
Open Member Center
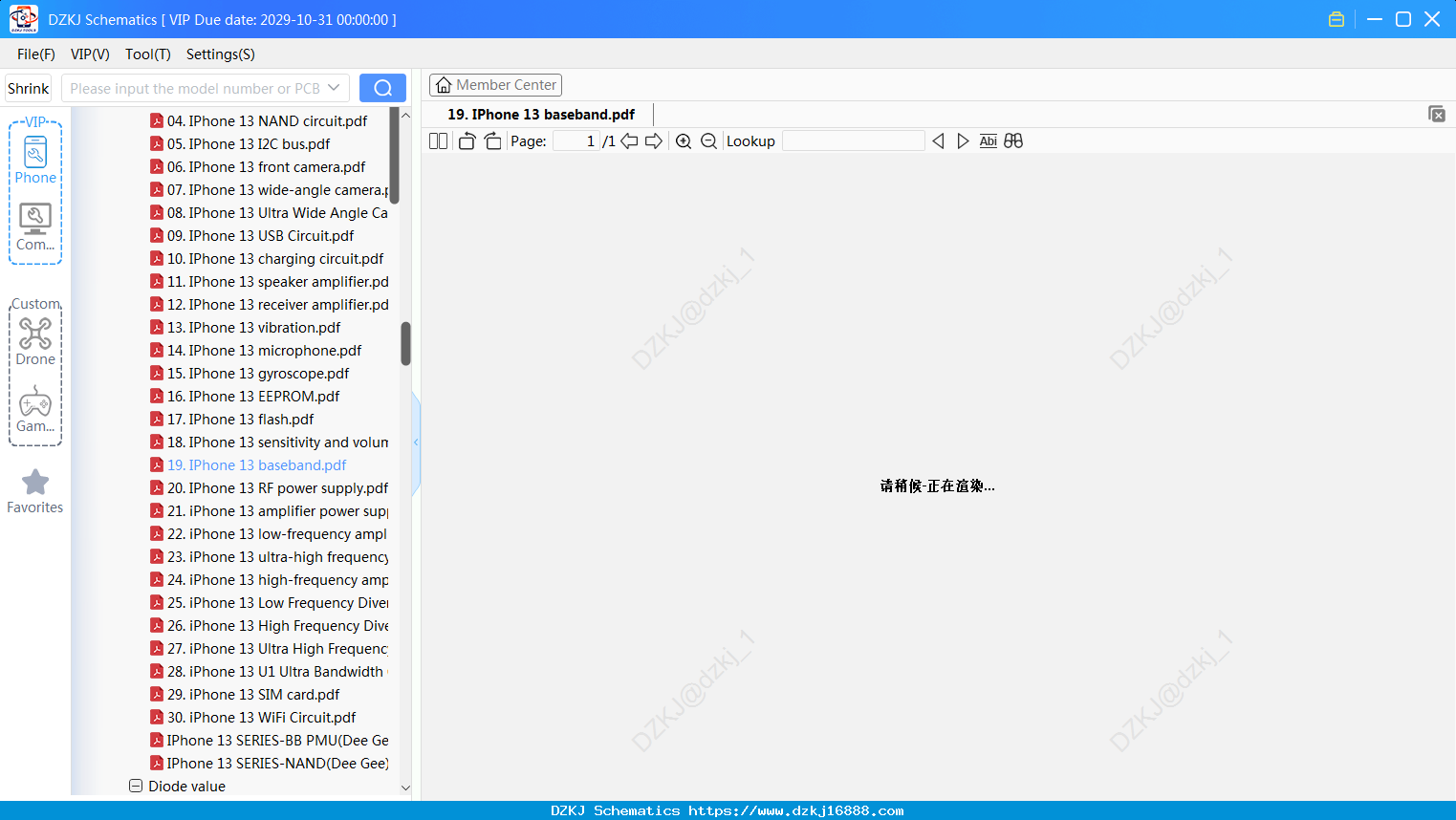click(495, 85)
